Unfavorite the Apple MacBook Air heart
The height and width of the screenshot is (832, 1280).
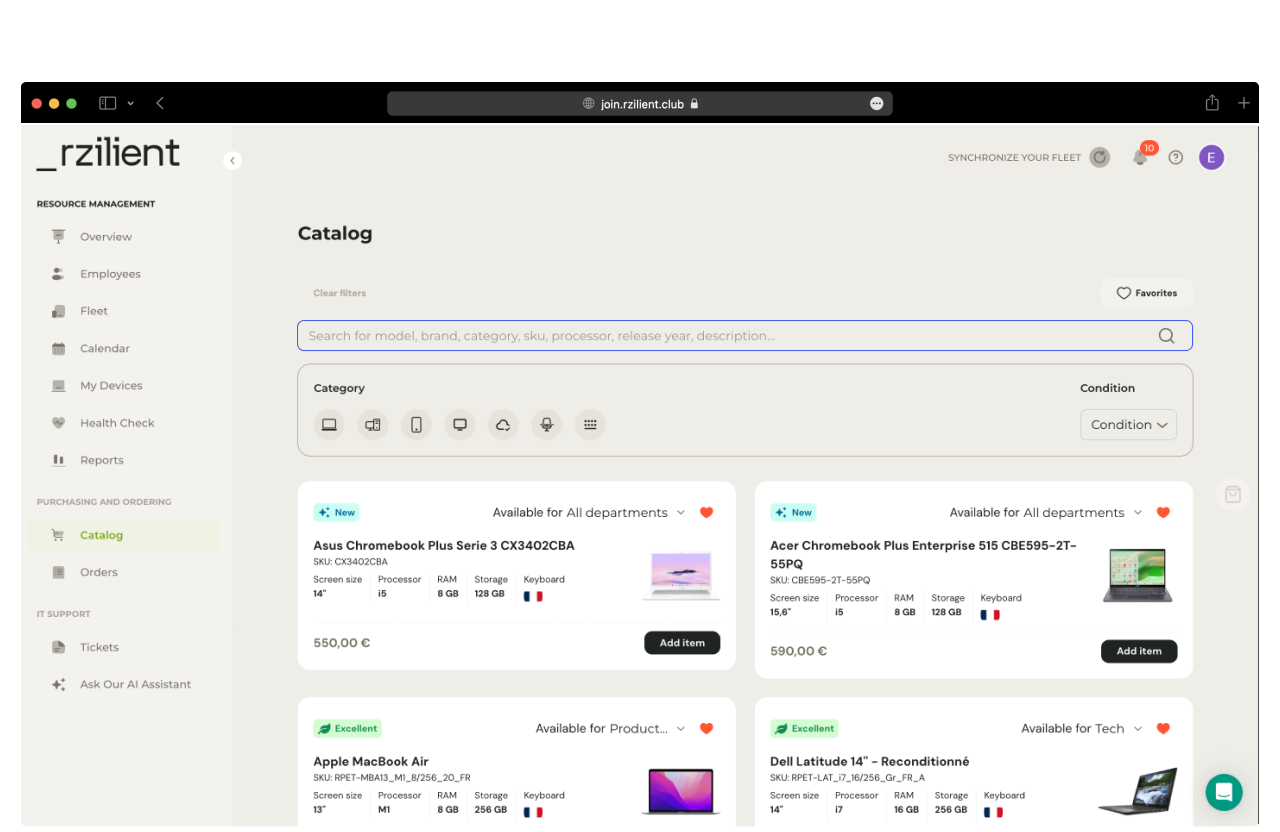[x=706, y=729]
